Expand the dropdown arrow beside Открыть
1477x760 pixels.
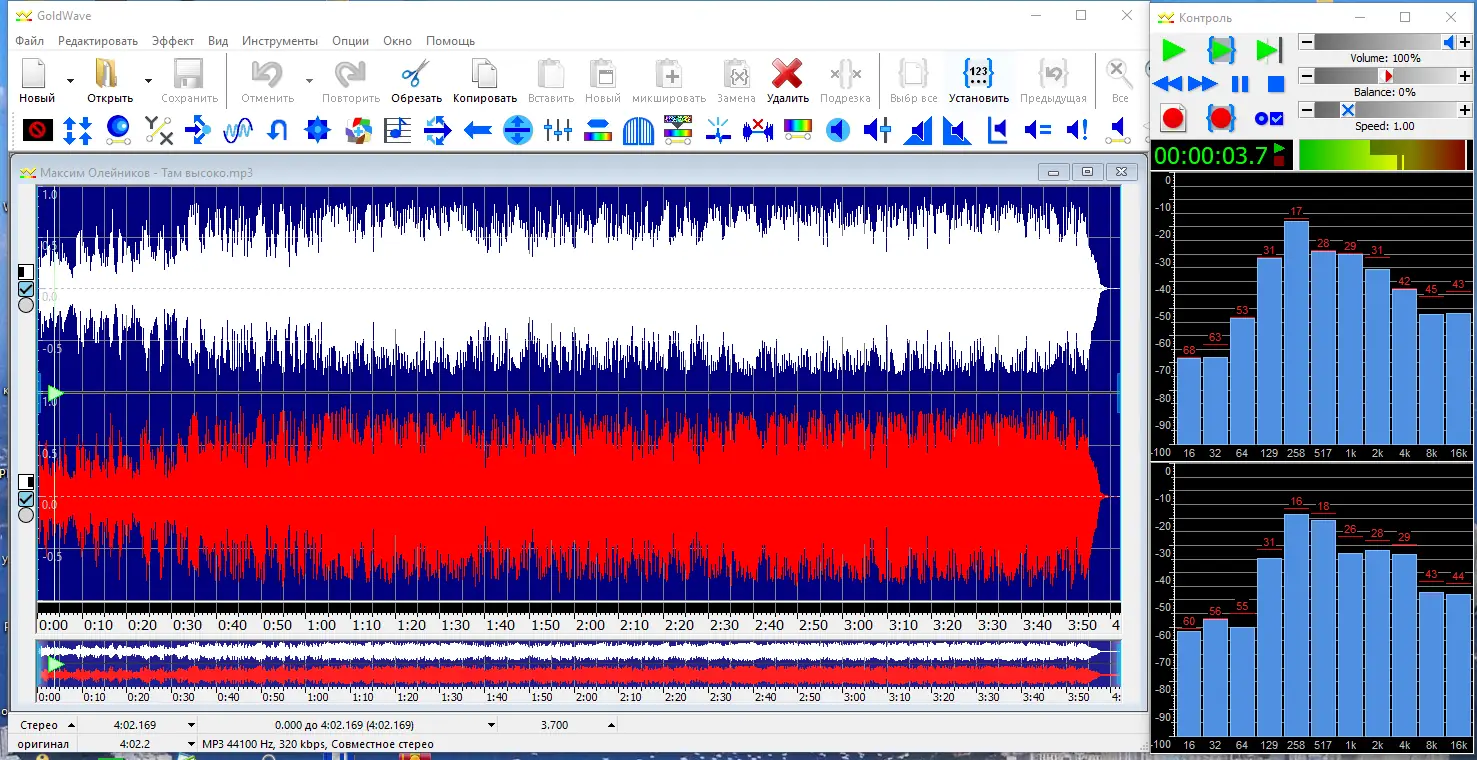[148, 80]
